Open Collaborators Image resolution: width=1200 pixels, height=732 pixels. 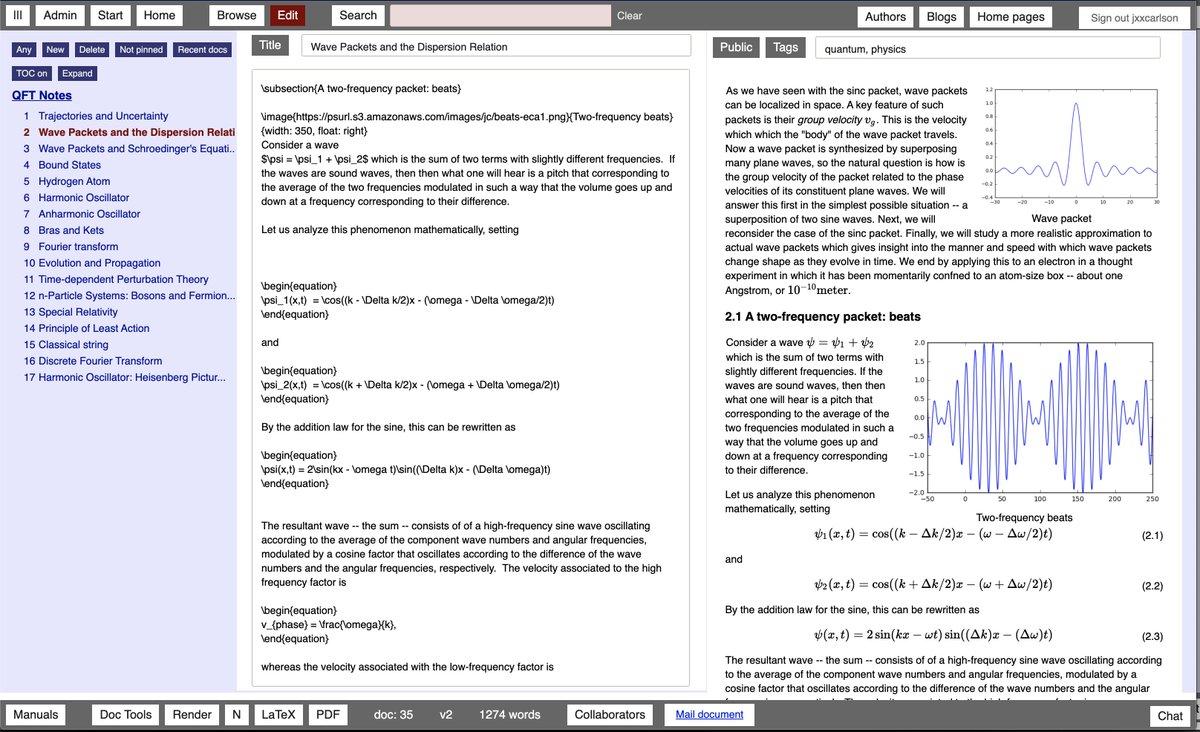coord(610,715)
